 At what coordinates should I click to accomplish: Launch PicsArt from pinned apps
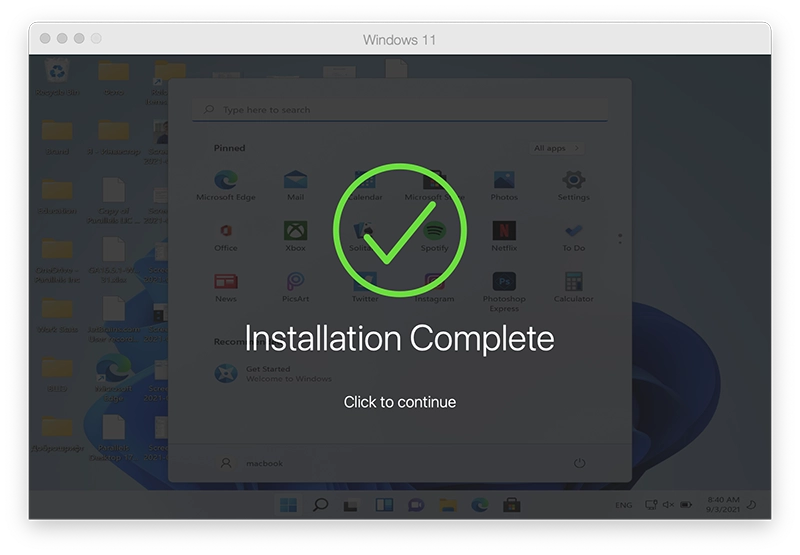(x=295, y=287)
